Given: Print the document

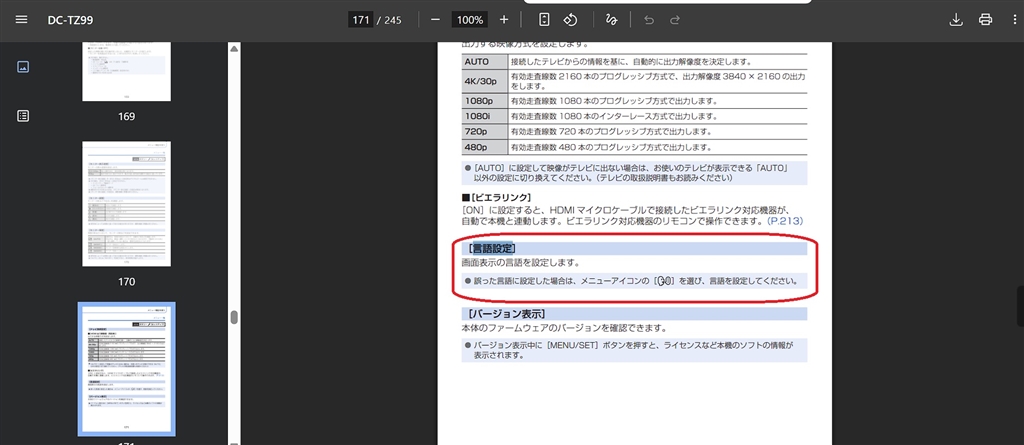Looking at the screenshot, I should [985, 20].
